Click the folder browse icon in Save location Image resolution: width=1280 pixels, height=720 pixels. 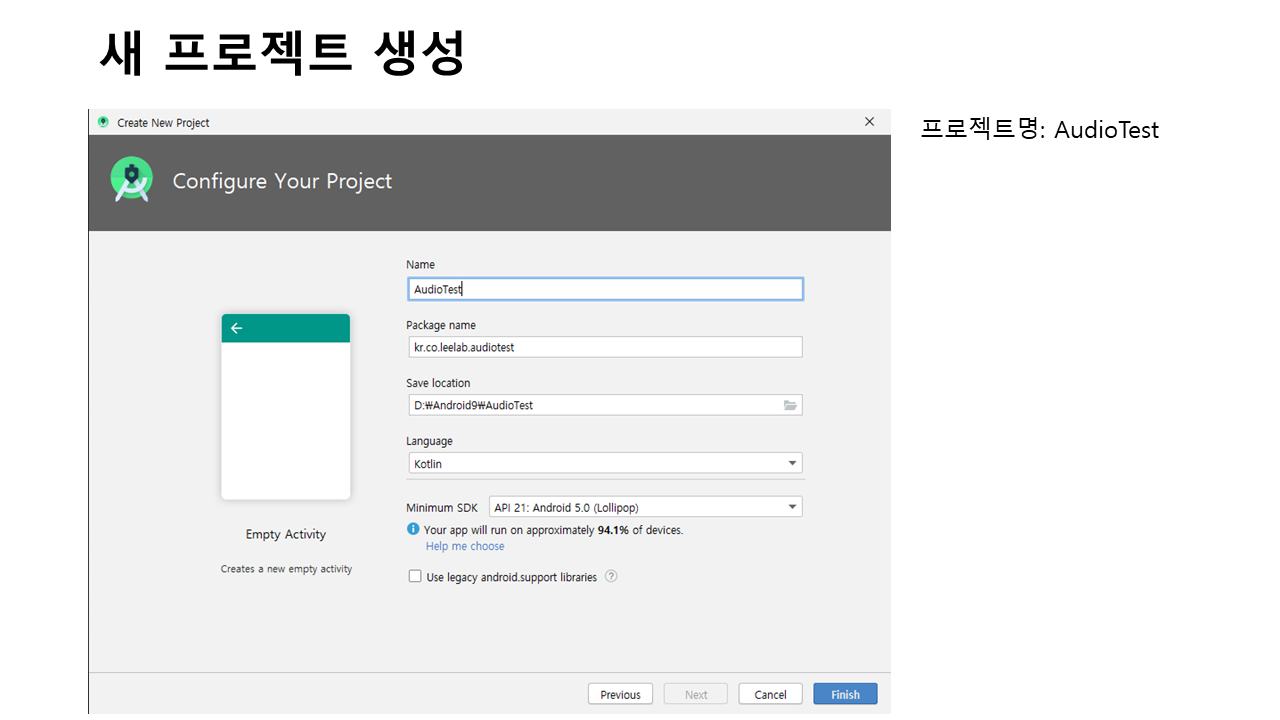pyautogui.click(x=790, y=405)
